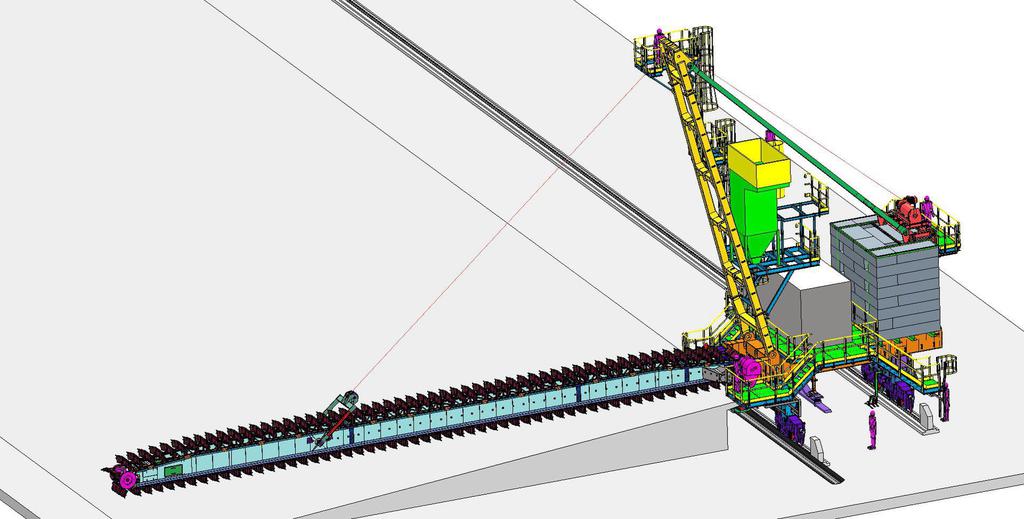
Task: Select the dark grey stacked counterweight block
Action: tap(885, 278)
